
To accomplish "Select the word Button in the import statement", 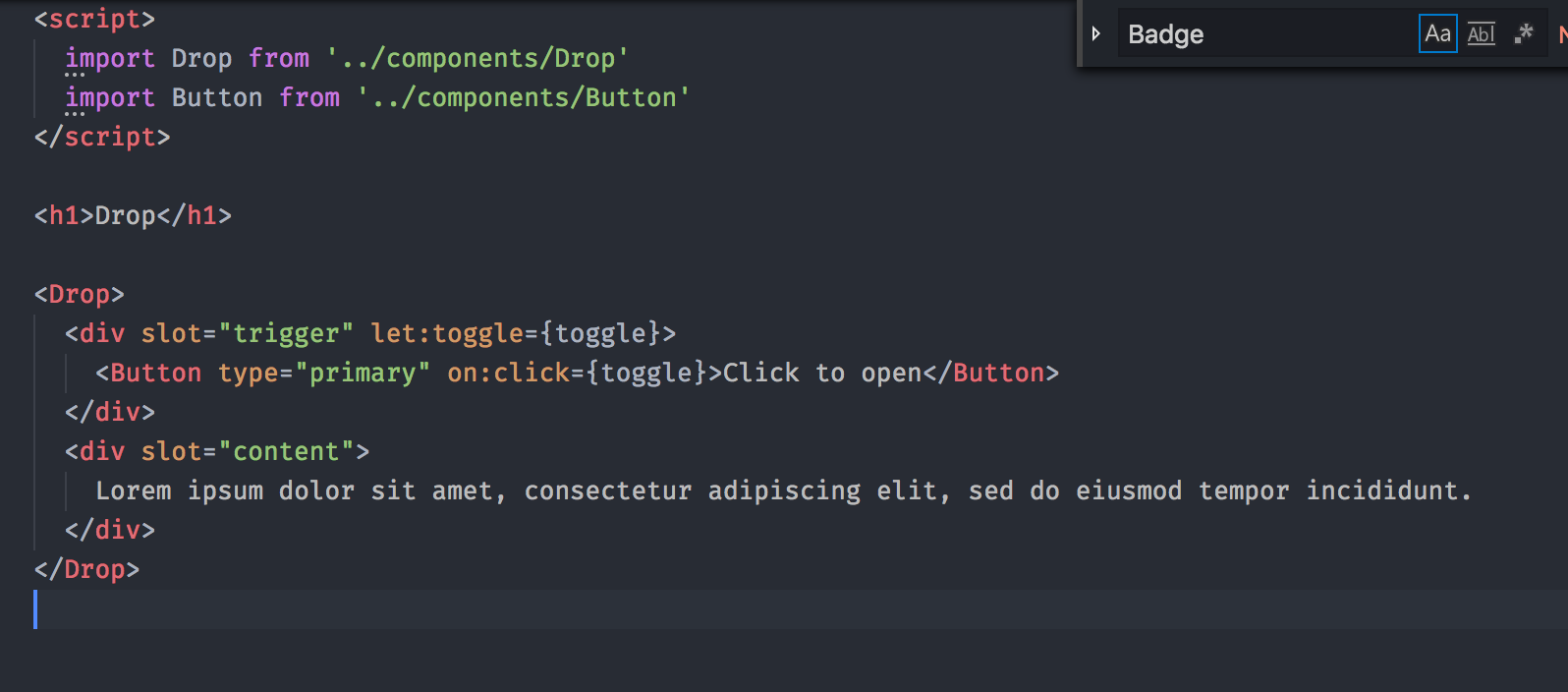I will (x=217, y=97).
